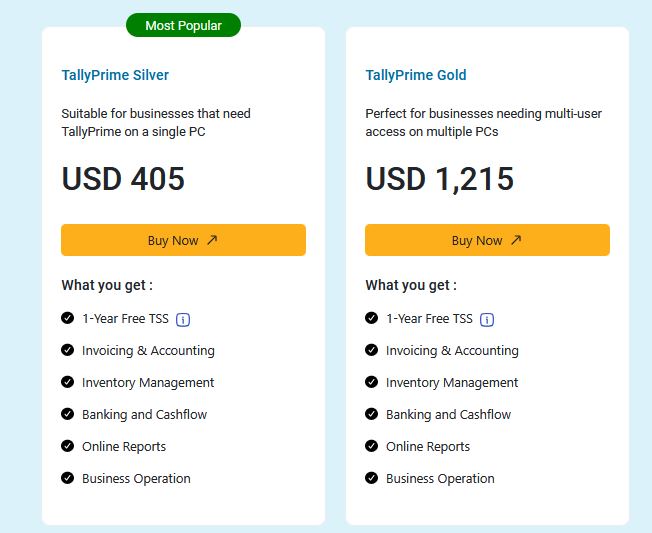Viewport: 652px width, 533px height.
Task: Click the checkmark icon next to Gold's Inventory Management
Action: click(x=371, y=382)
